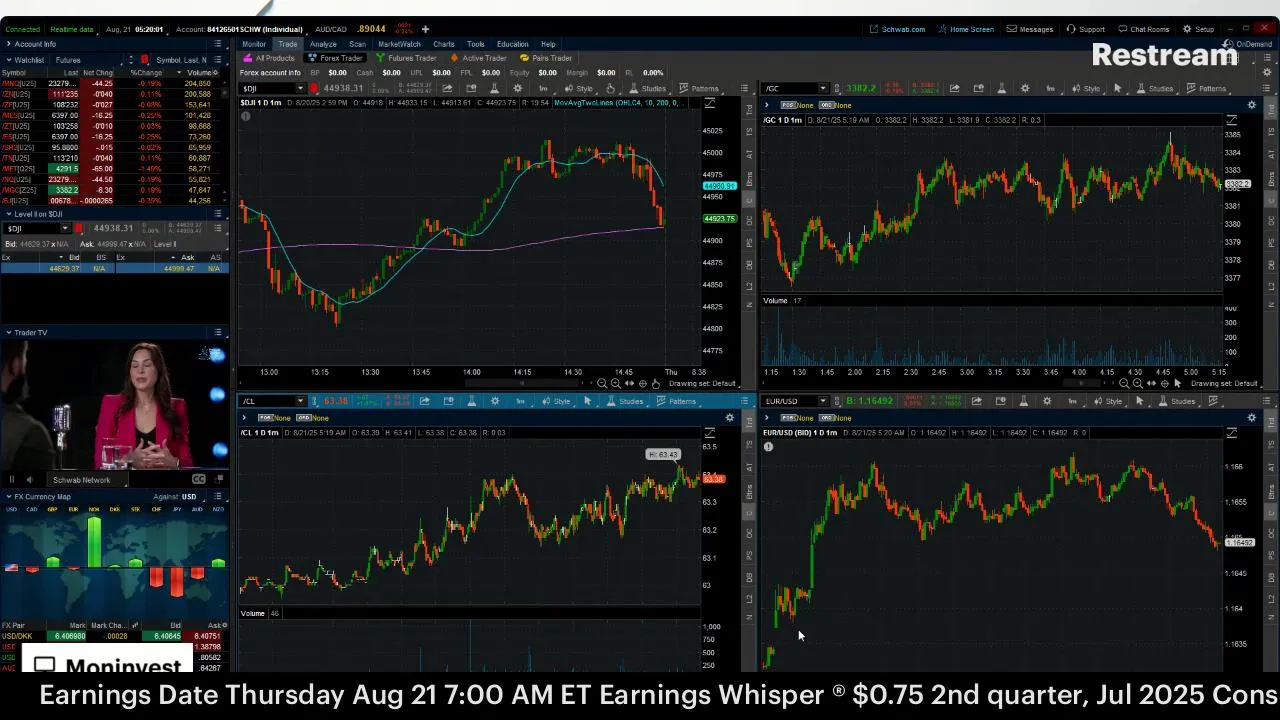The image size is (1280, 720).
Task: Open Style menu on $DJI chart
Action: pos(580,88)
